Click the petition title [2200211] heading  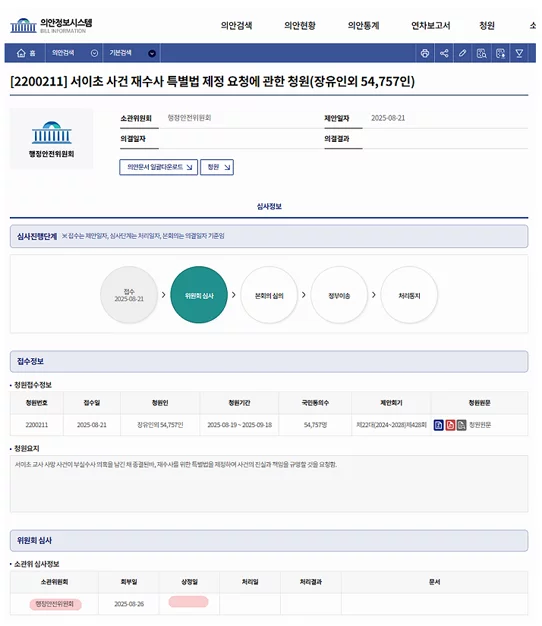pos(212,81)
